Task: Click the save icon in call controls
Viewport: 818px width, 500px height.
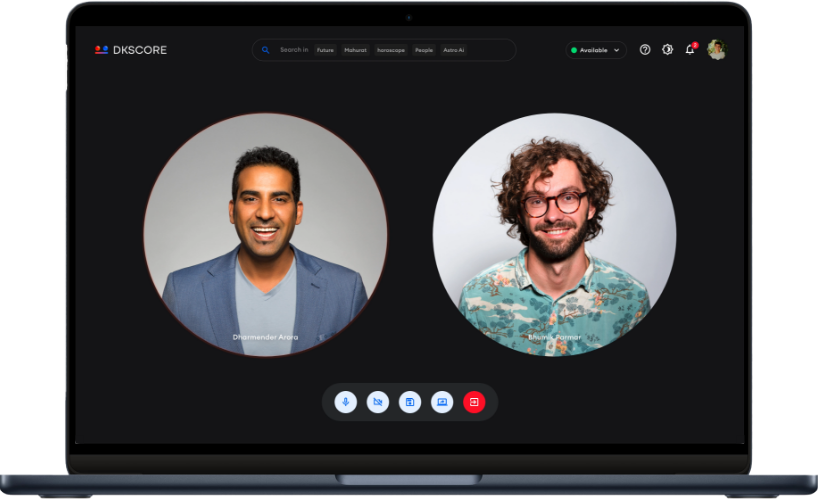Action: point(409,402)
